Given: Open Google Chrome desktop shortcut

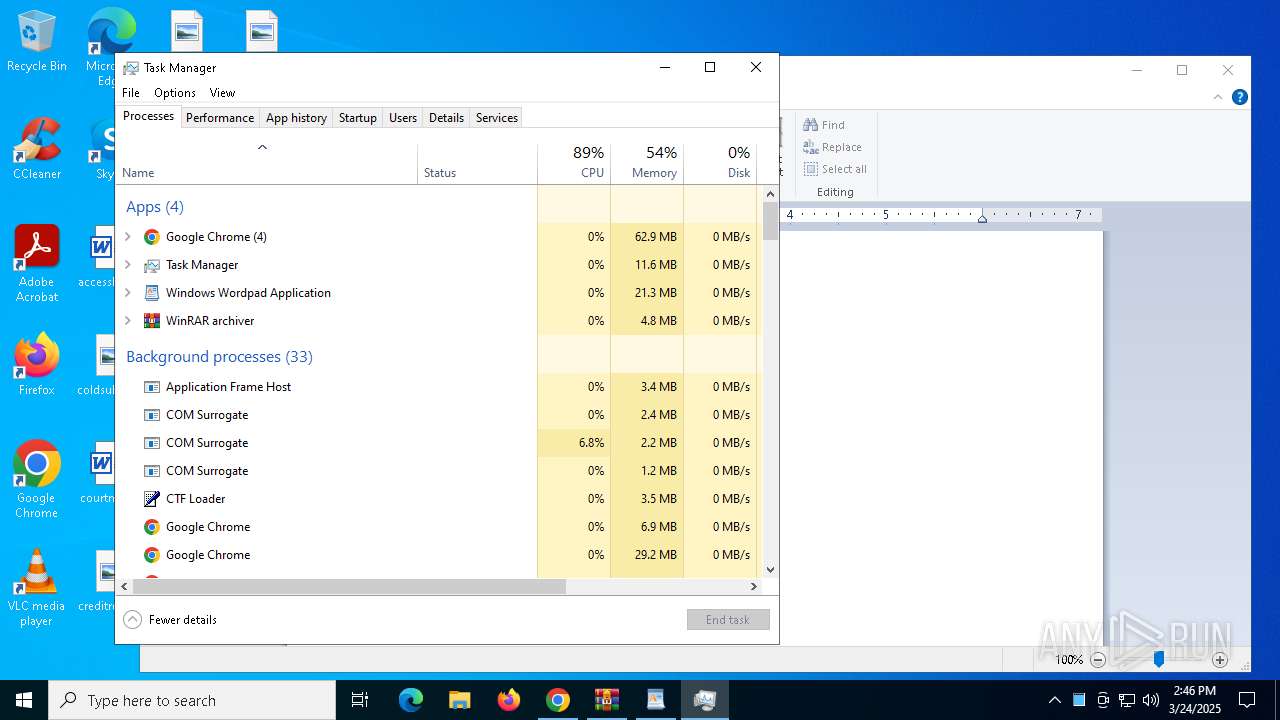Looking at the screenshot, I should [37, 480].
